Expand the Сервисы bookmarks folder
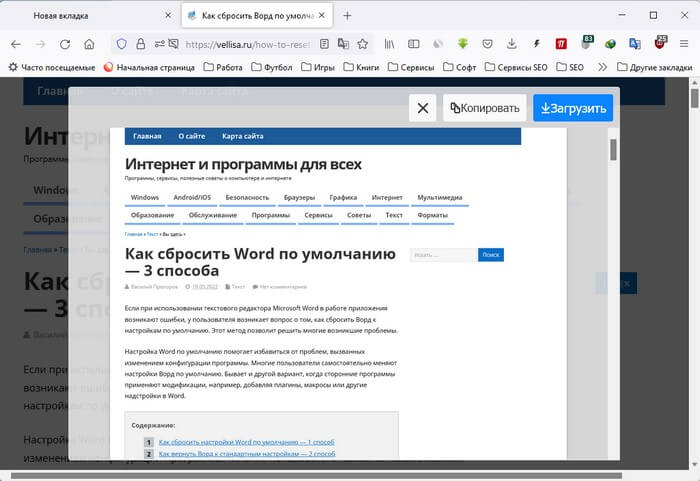 click(411, 67)
